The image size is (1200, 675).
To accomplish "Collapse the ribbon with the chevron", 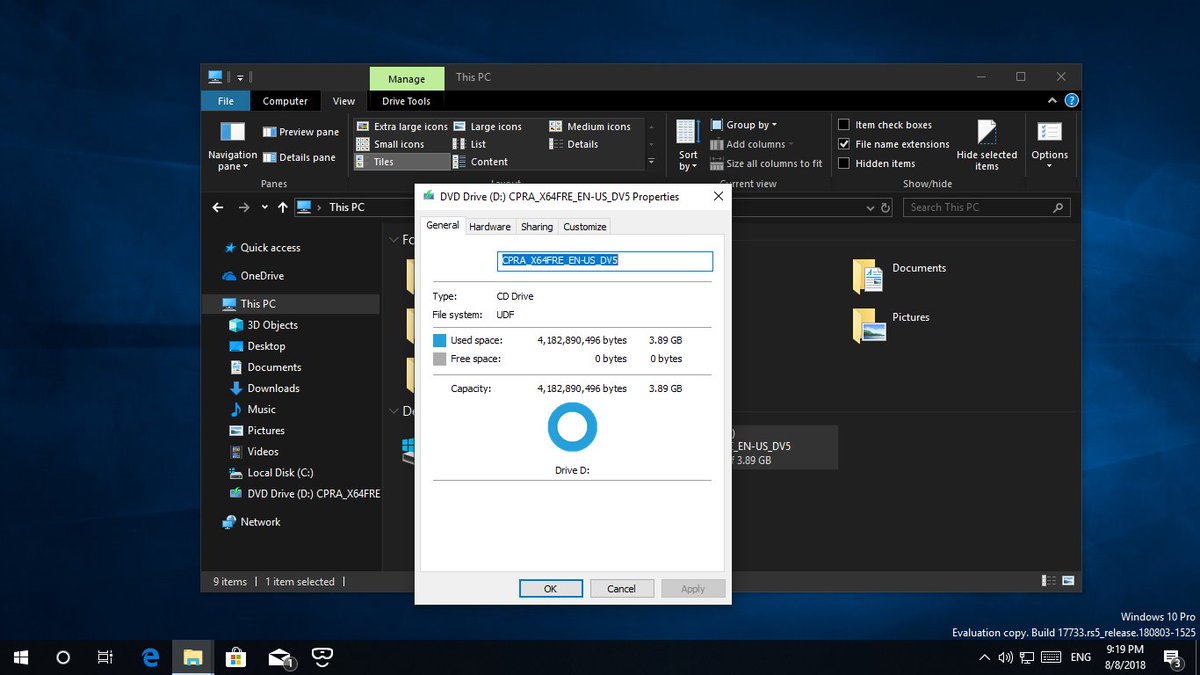I will point(1051,101).
